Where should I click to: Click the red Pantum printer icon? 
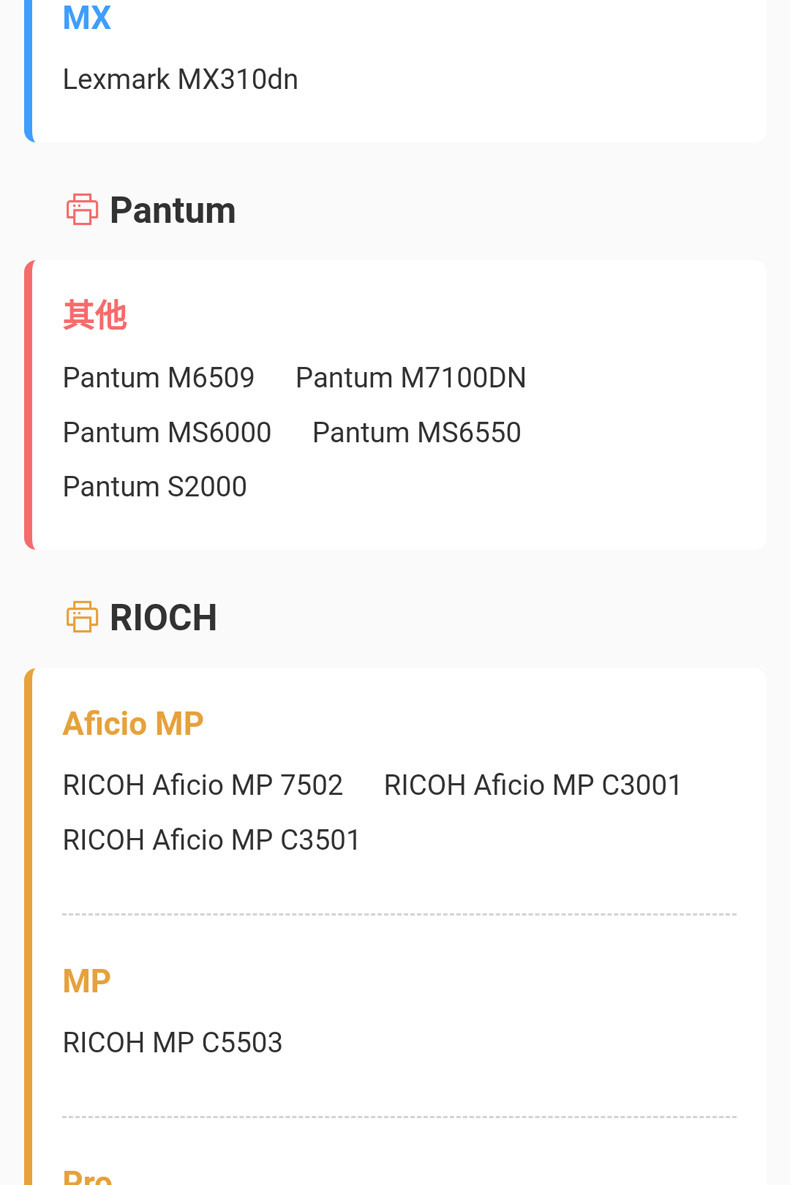(x=82, y=210)
